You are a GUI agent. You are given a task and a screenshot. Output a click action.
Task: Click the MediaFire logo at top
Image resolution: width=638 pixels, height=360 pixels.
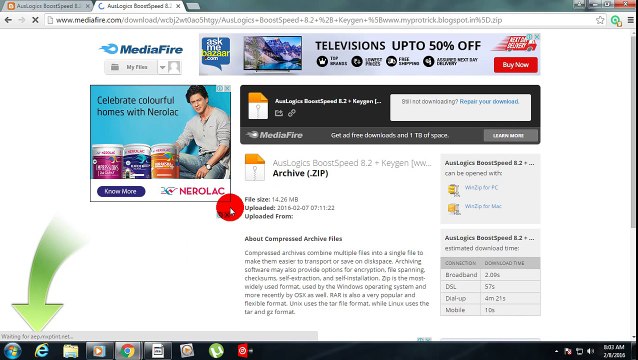[141, 49]
